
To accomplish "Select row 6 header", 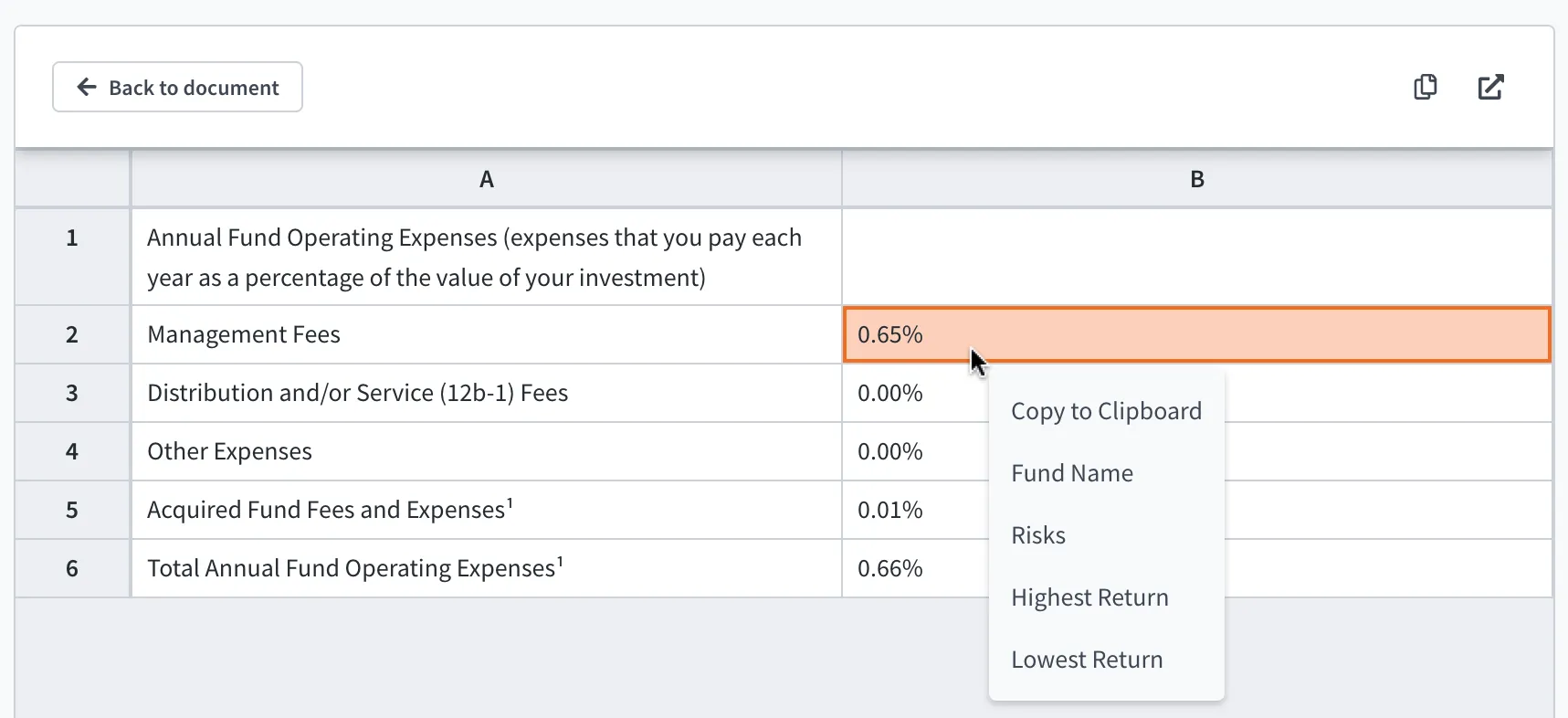I will click(x=72, y=568).
